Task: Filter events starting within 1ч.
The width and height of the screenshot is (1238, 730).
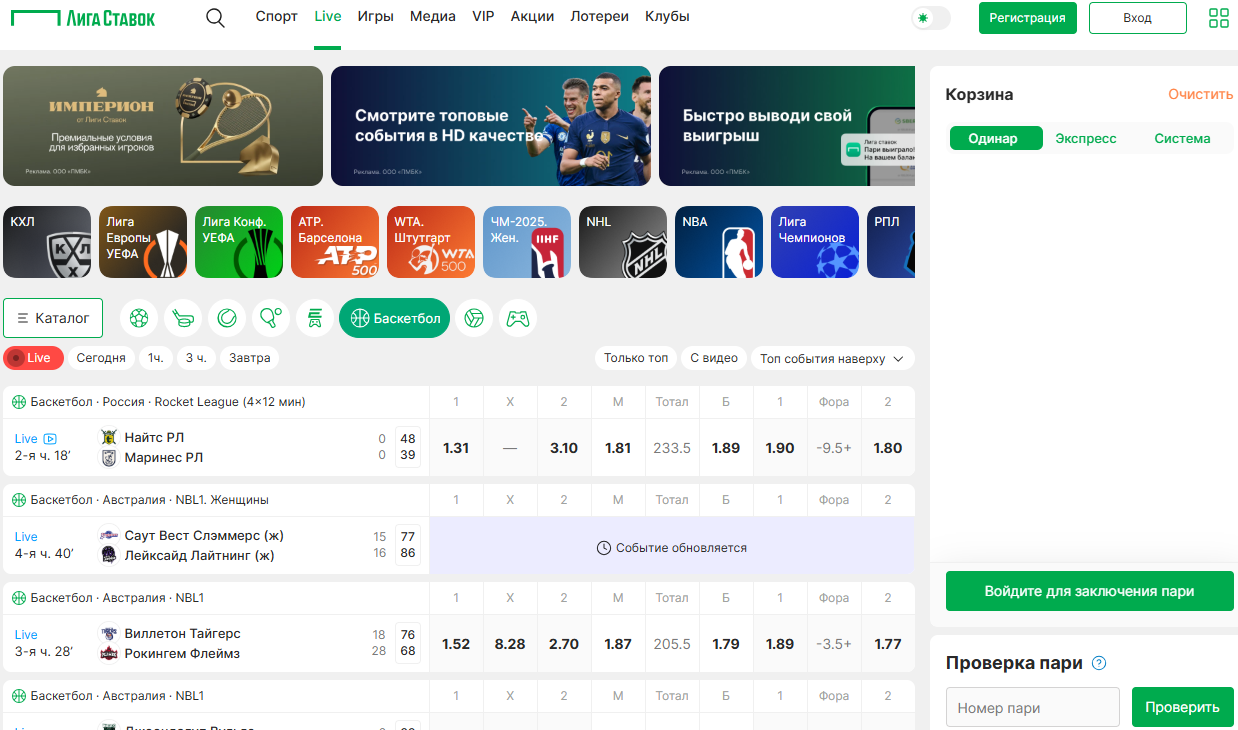Action: [x=156, y=358]
